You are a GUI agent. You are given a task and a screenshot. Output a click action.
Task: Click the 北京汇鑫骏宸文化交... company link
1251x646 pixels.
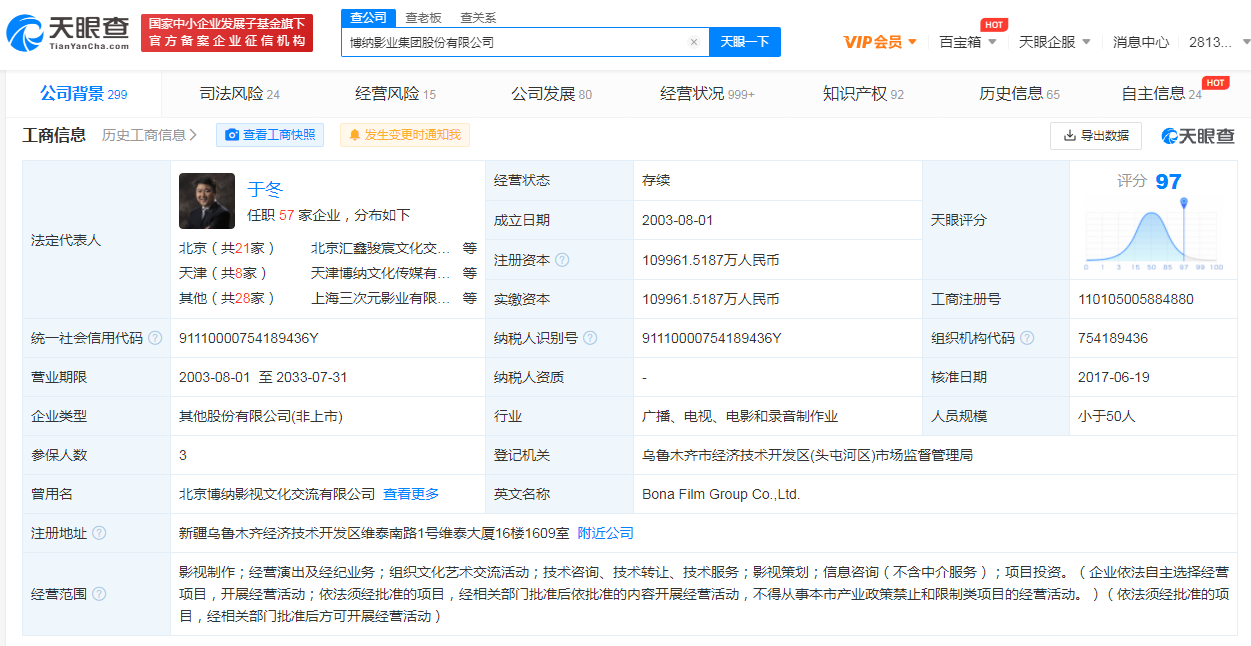point(381,248)
